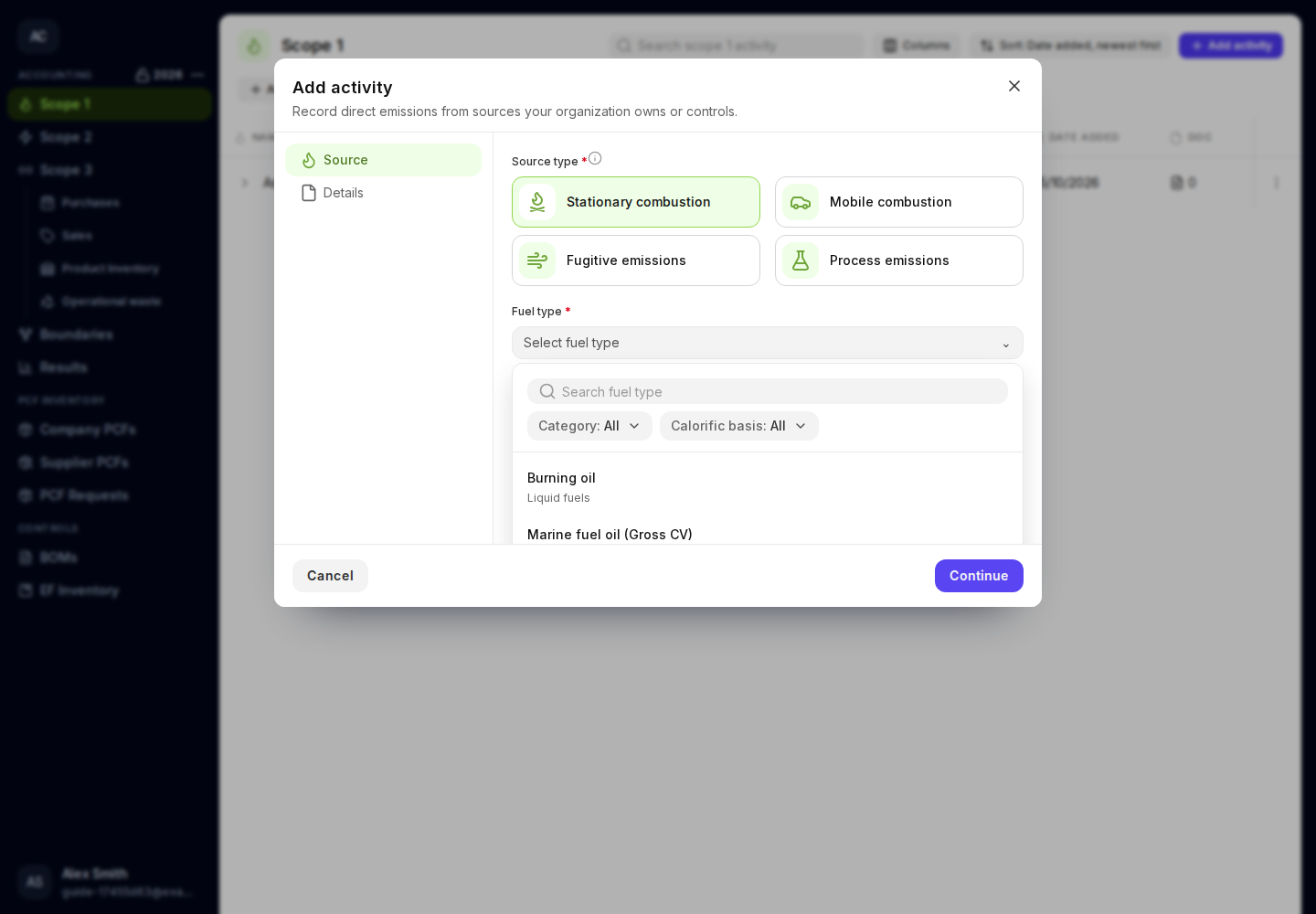This screenshot has height=914, width=1316.
Task: Expand Scope 3 in sidebar
Action: pyautogui.click(x=110, y=170)
